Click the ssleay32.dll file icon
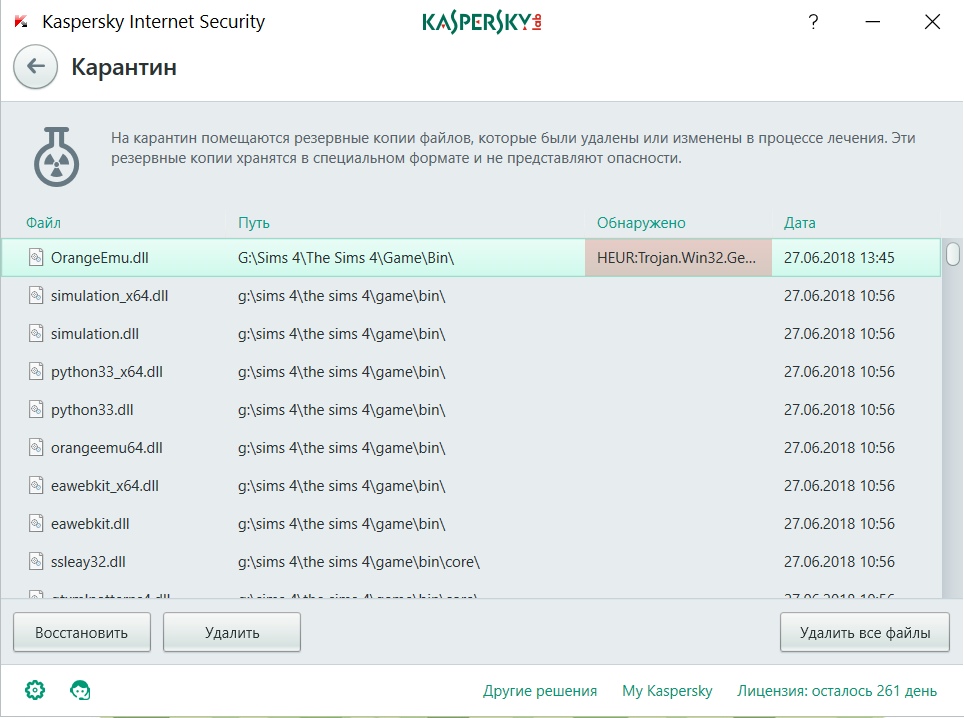 click(x=36, y=562)
